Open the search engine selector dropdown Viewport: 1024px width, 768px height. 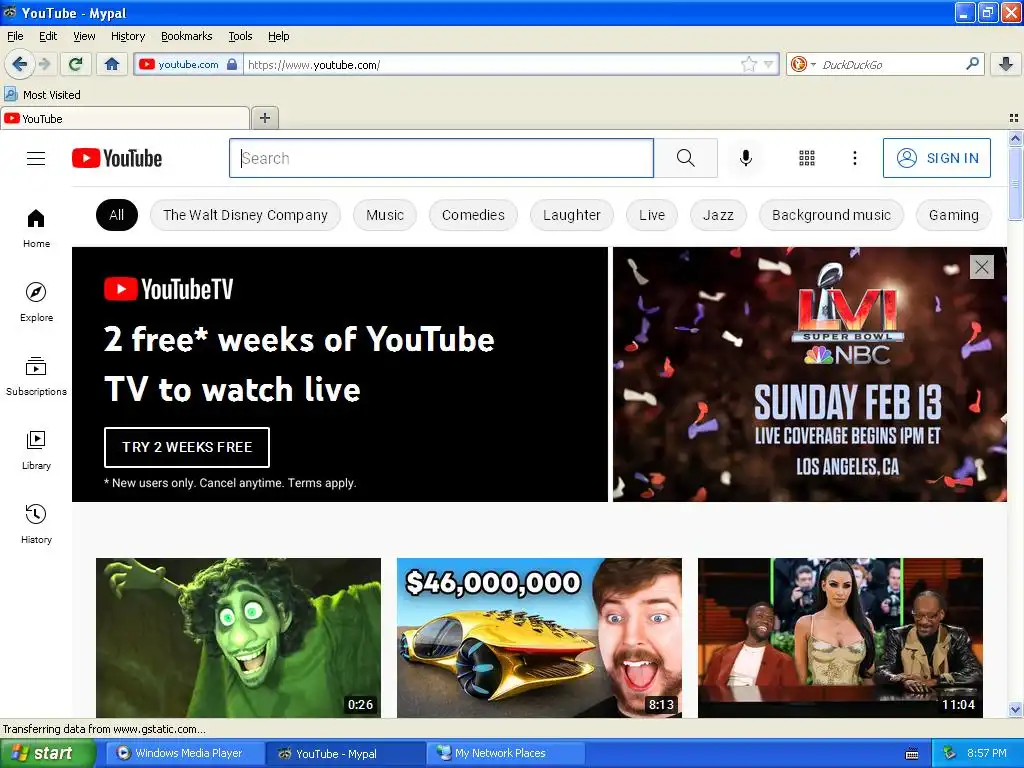(803, 64)
